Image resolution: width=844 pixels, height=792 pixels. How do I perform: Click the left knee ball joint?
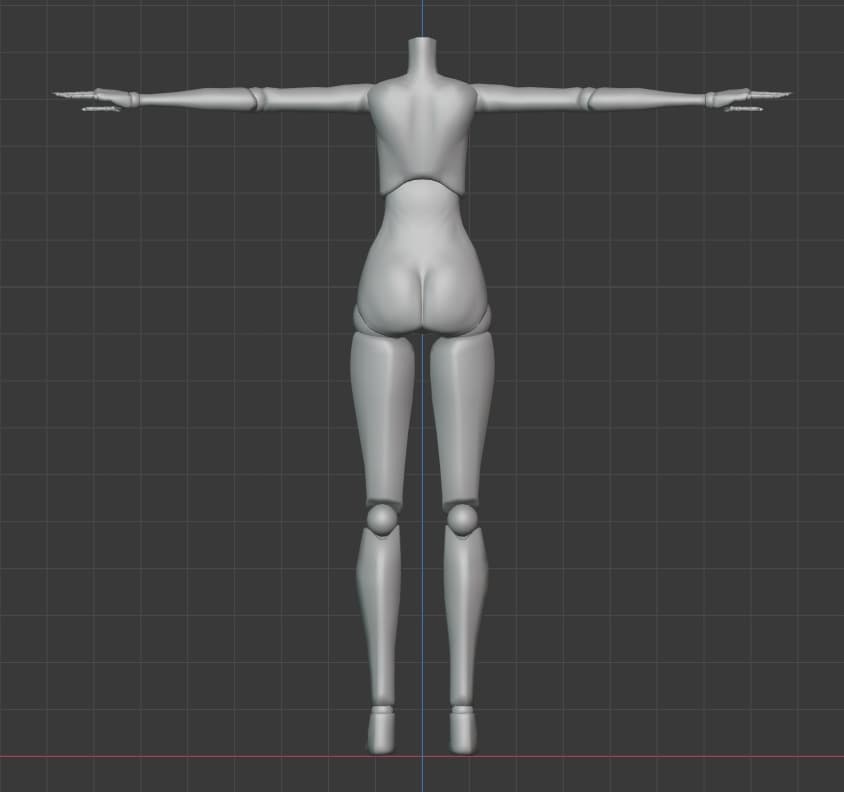point(381,519)
